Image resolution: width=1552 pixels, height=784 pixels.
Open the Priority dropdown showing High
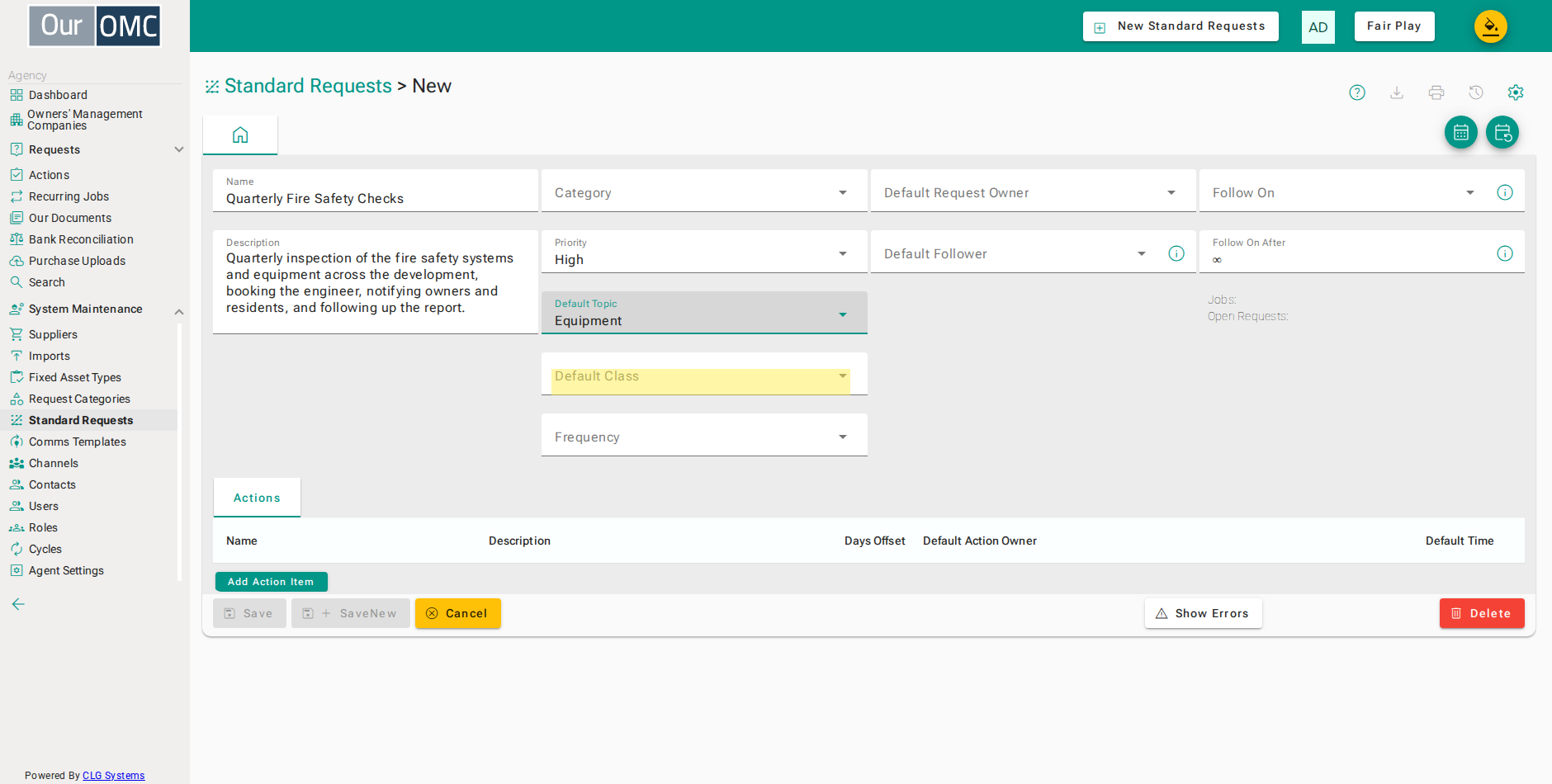704,252
